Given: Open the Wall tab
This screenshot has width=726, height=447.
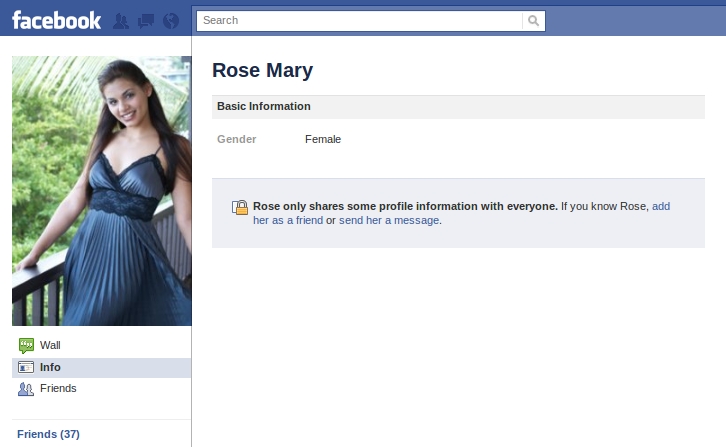Looking at the screenshot, I should (101, 346).
